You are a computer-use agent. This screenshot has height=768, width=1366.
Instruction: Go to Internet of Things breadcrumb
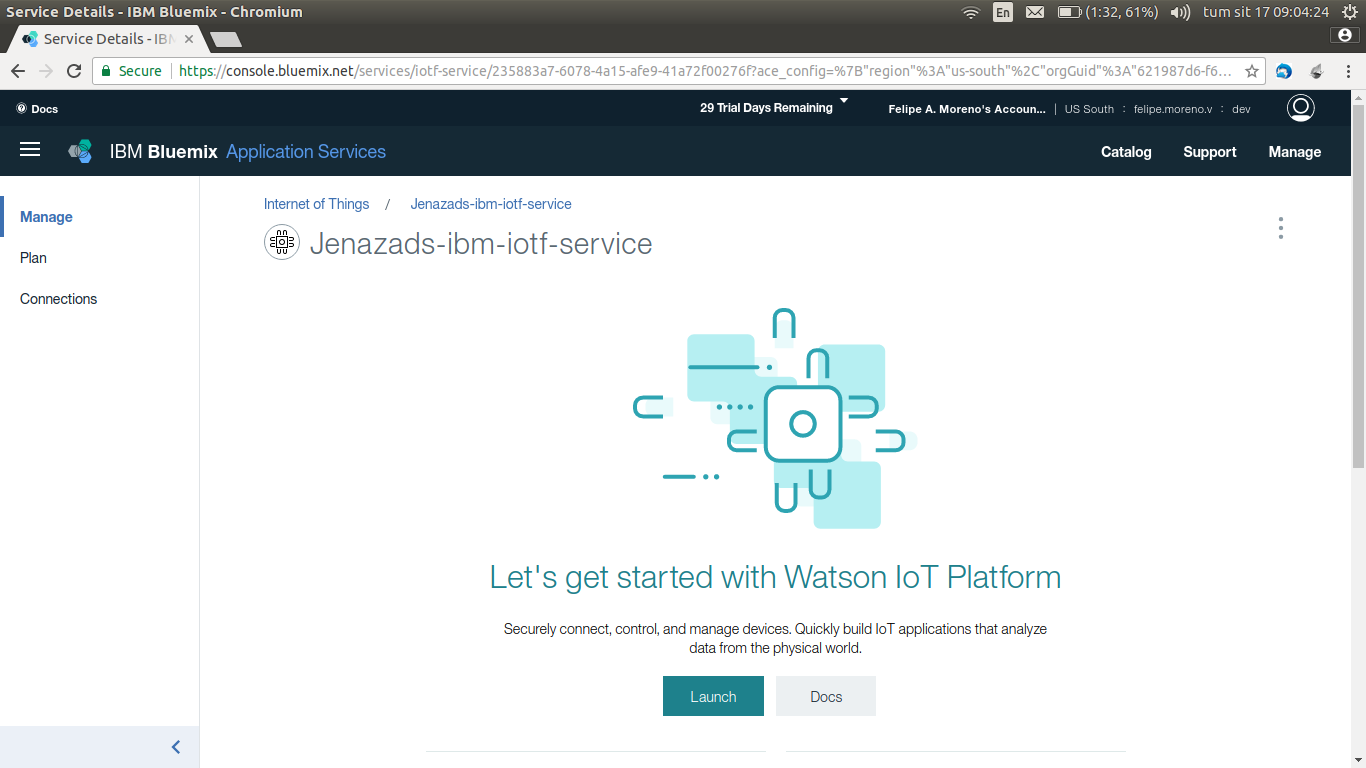pyautogui.click(x=316, y=204)
